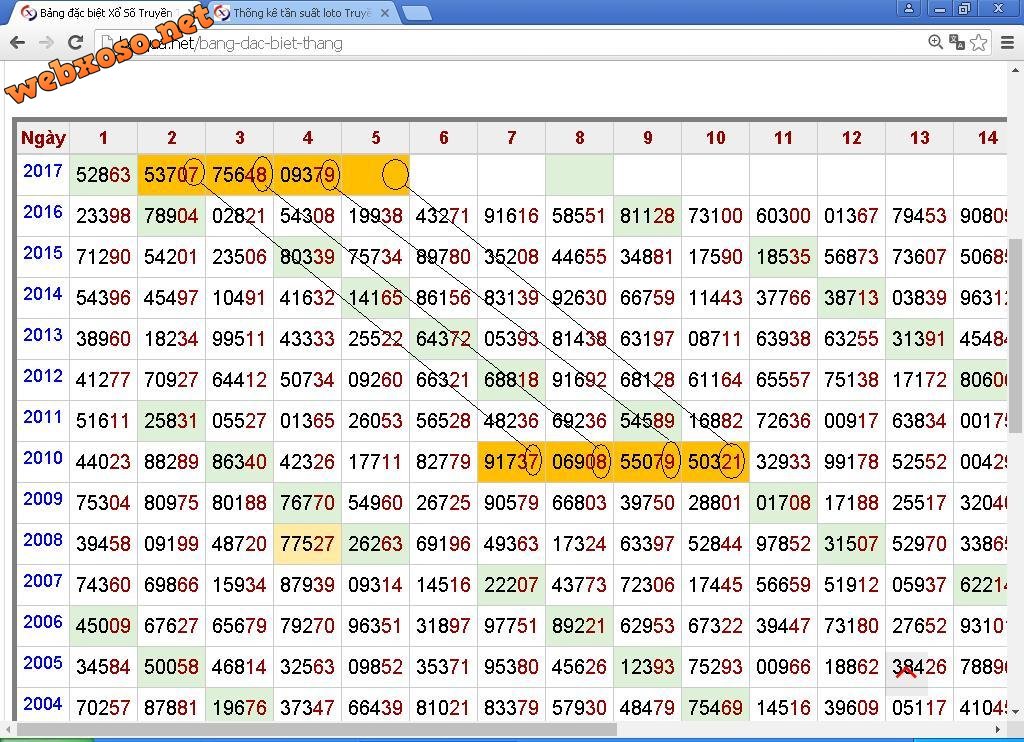Image resolution: width=1024 pixels, height=742 pixels.
Task: Select the 2017 row label
Action: click(x=43, y=171)
